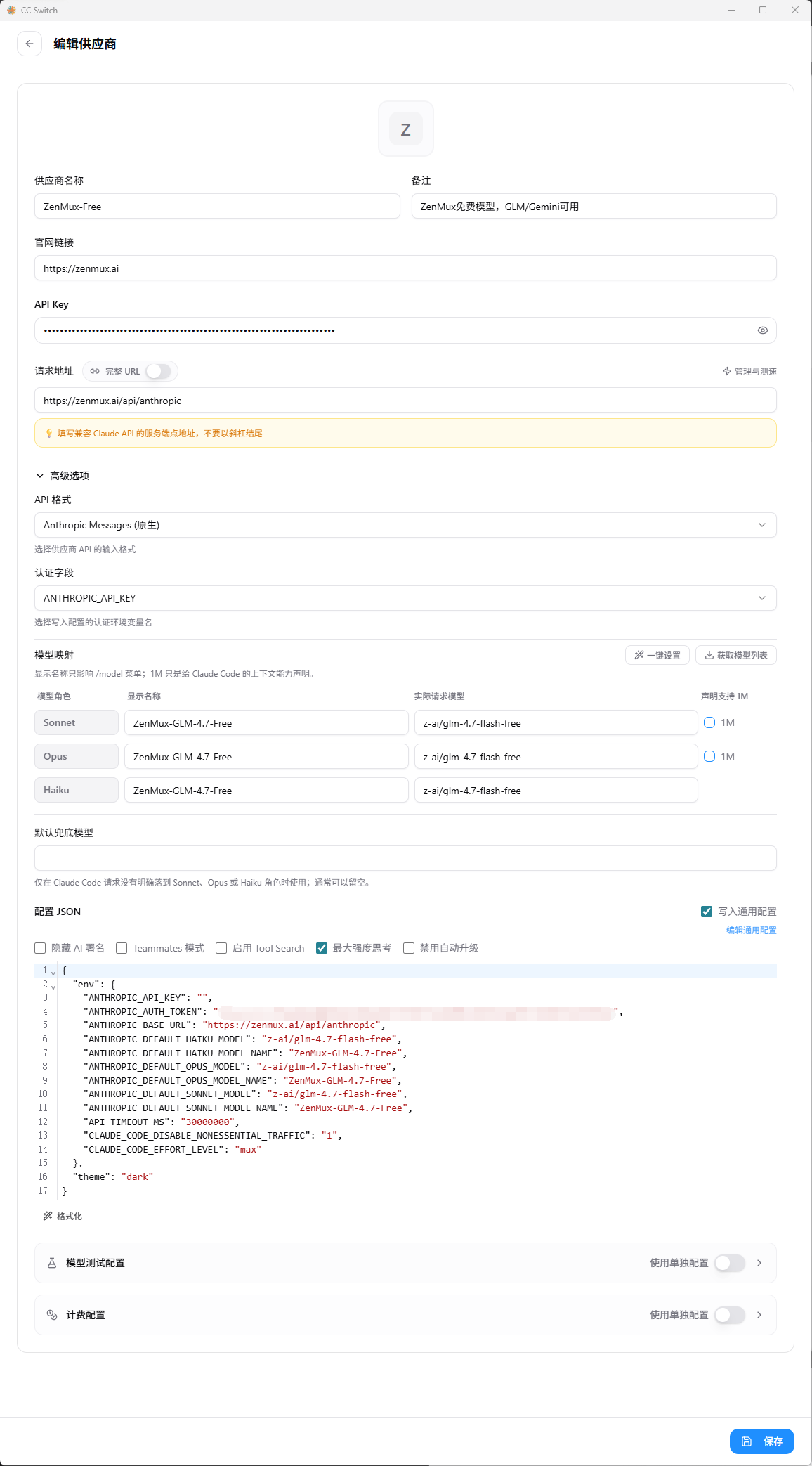Maximize the CC Switch window

point(763,10)
